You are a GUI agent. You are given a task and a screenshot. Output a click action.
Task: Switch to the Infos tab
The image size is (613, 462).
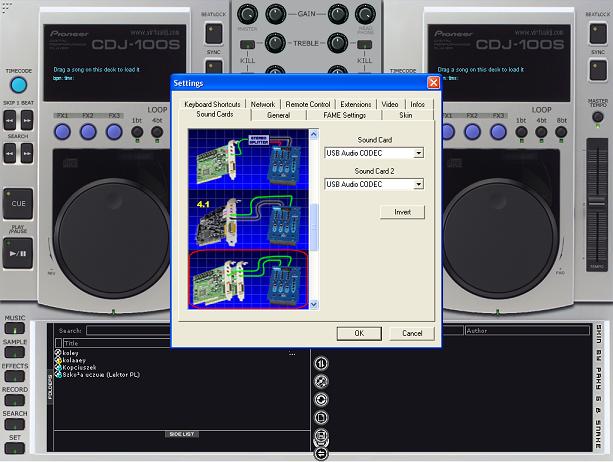[x=417, y=104]
